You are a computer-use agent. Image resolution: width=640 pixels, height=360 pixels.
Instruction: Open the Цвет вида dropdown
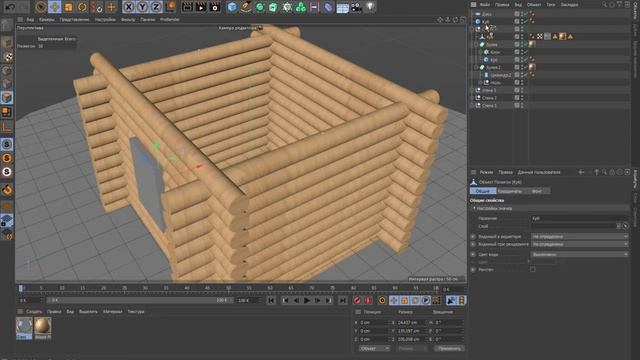pyautogui.click(x=579, y=254)
